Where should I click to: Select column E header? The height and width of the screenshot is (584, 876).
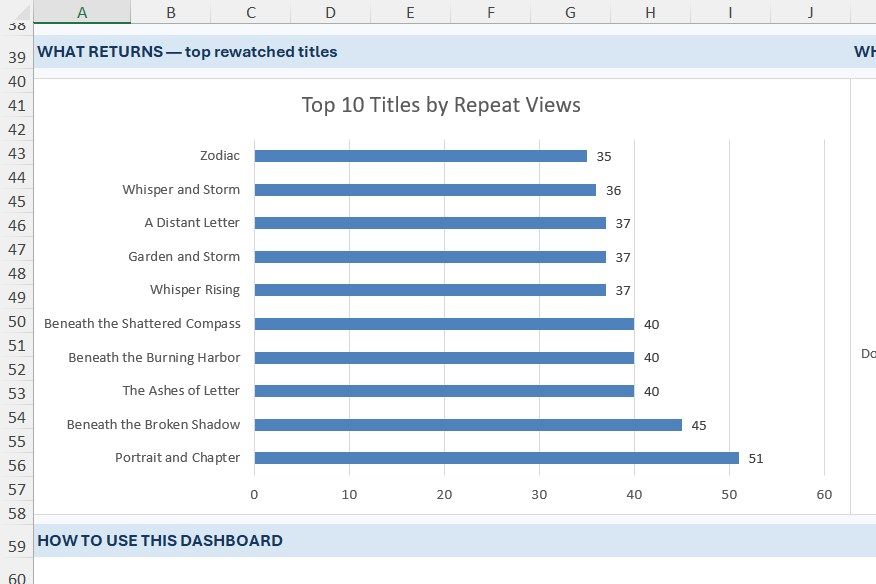point(411,12)
